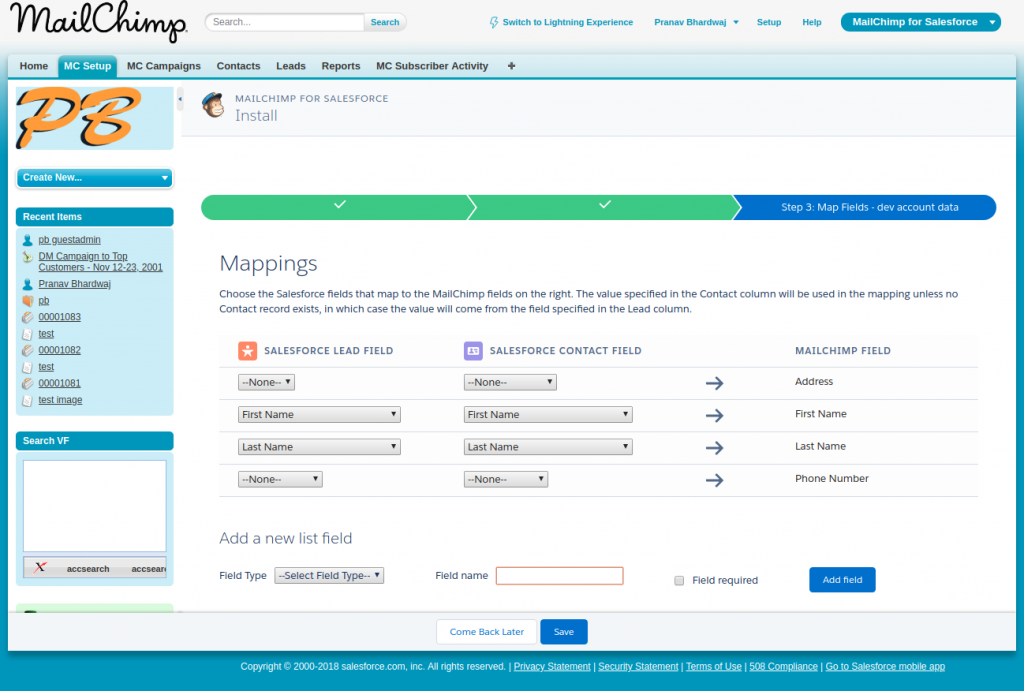Toggle the Field required checkbox
This screenshot has height=691, width=1024.
[x=679, y=581]
